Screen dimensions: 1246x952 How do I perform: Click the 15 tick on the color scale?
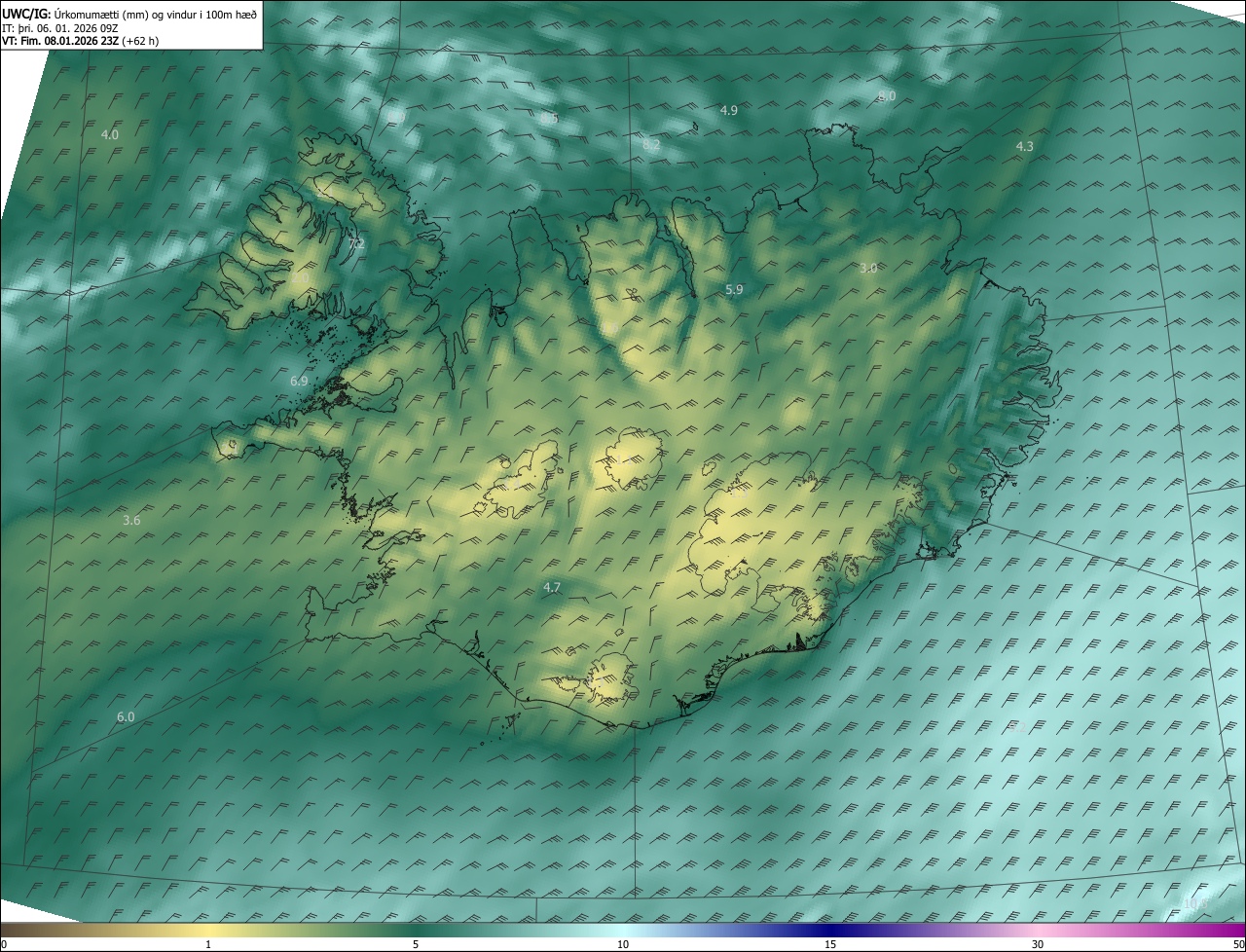[x=830, y=944]
